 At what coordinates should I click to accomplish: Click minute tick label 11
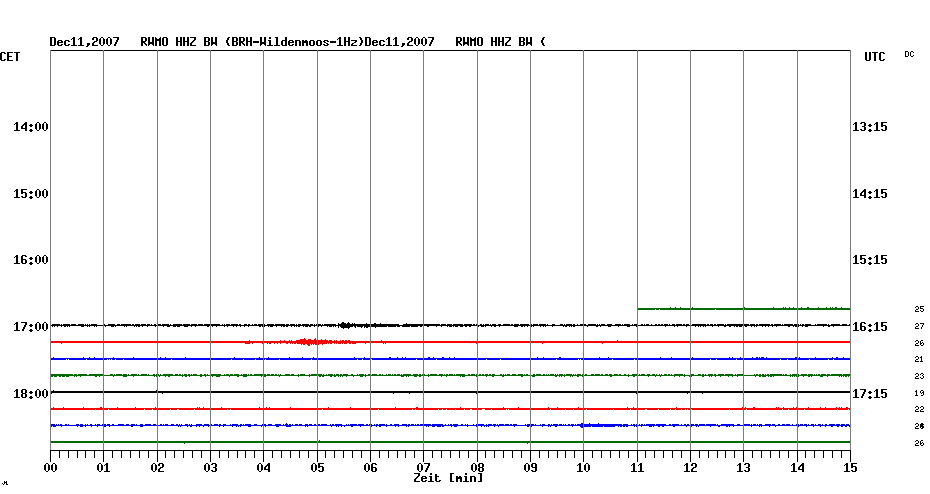(637, 467)
